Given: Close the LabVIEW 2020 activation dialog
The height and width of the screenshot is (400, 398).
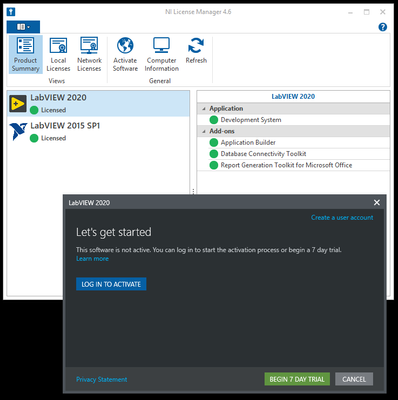Looking at the screenshot, I should tap(377, 203).
